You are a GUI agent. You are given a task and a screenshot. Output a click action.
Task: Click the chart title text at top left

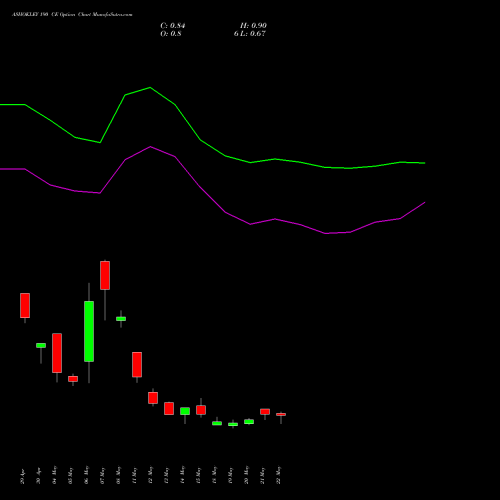click(72, 15)
